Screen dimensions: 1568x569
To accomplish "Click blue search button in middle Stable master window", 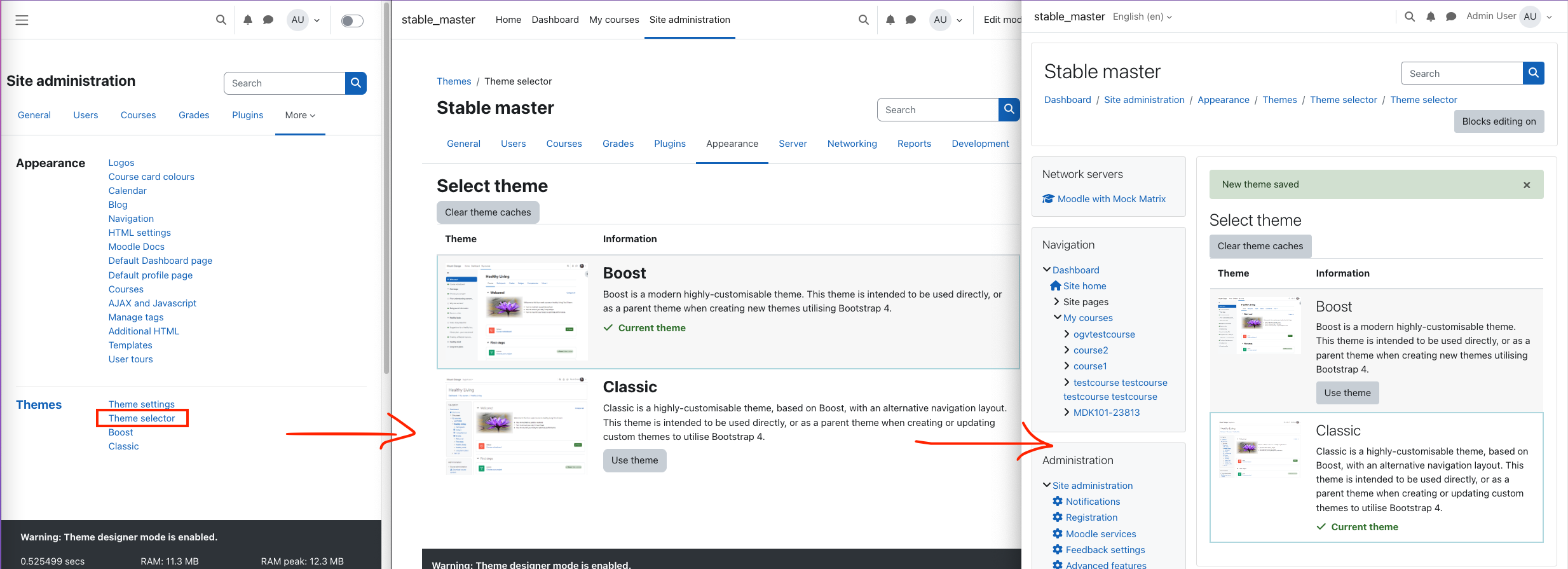I will pos(1009,109).
